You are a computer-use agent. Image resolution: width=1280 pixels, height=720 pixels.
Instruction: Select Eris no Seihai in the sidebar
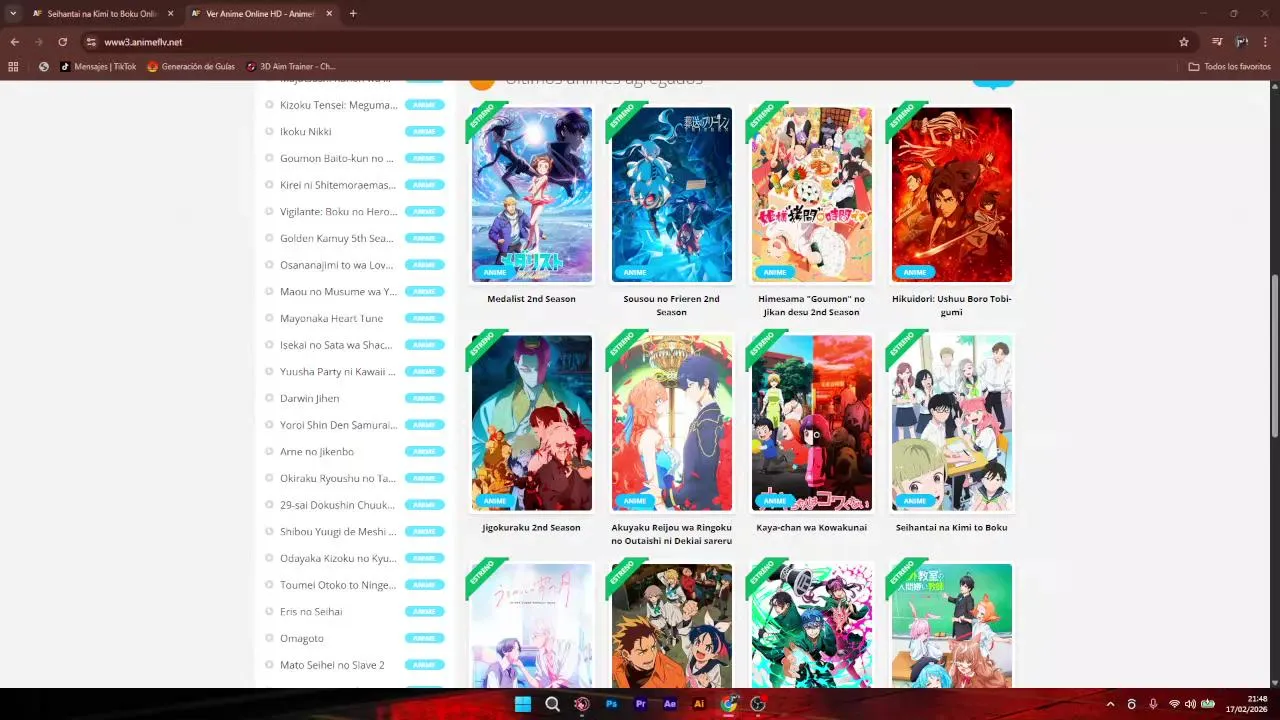click(311, 612)
